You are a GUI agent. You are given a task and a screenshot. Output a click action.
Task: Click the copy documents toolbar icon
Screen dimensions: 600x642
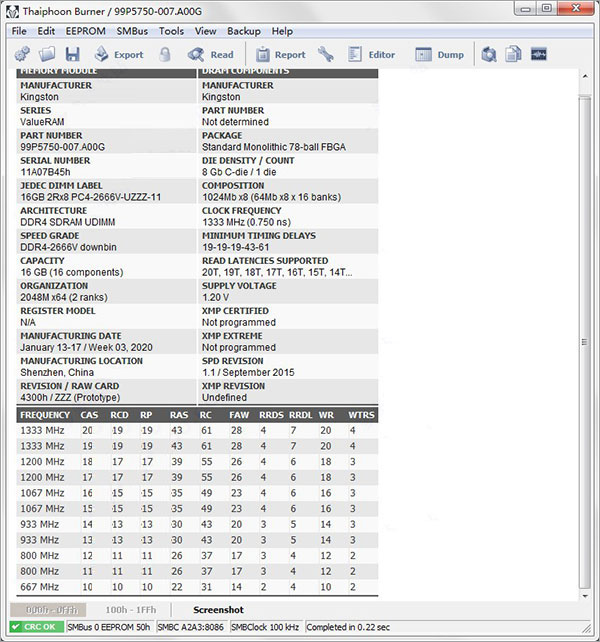(x=514, y=55)
